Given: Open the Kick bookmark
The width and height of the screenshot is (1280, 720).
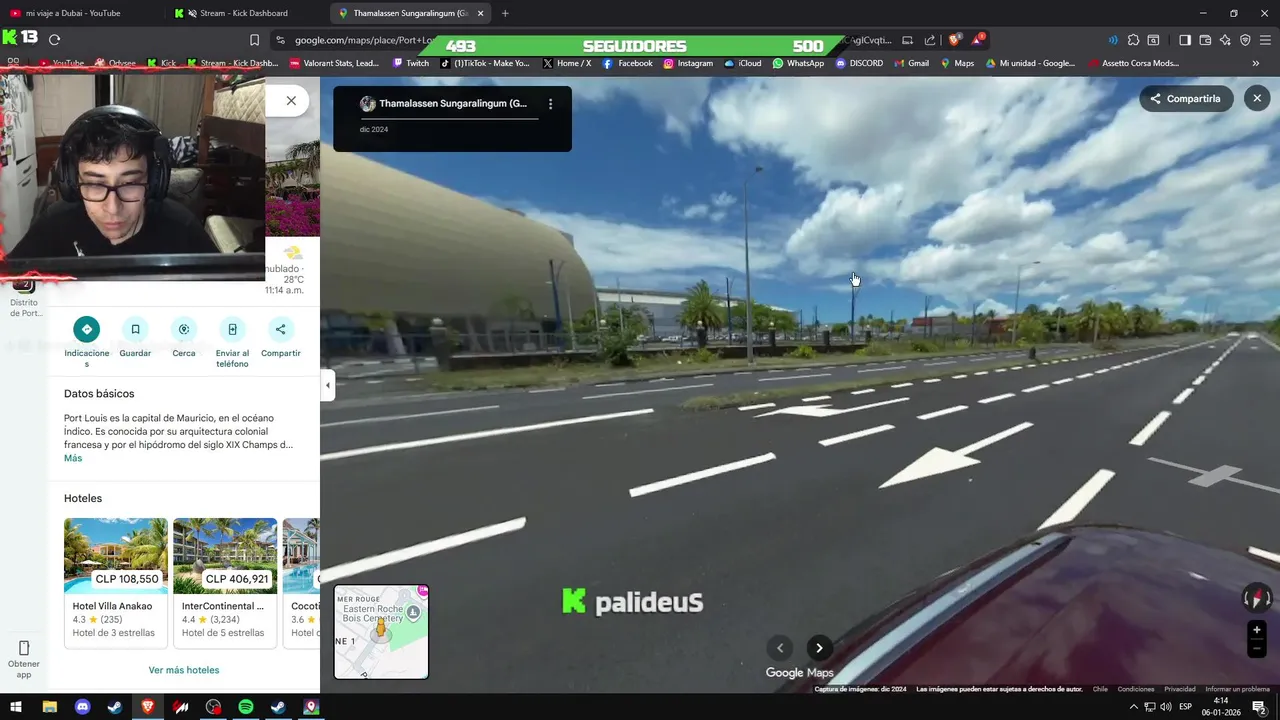Looking at the screenshot, I should click(x=161, y=63).
